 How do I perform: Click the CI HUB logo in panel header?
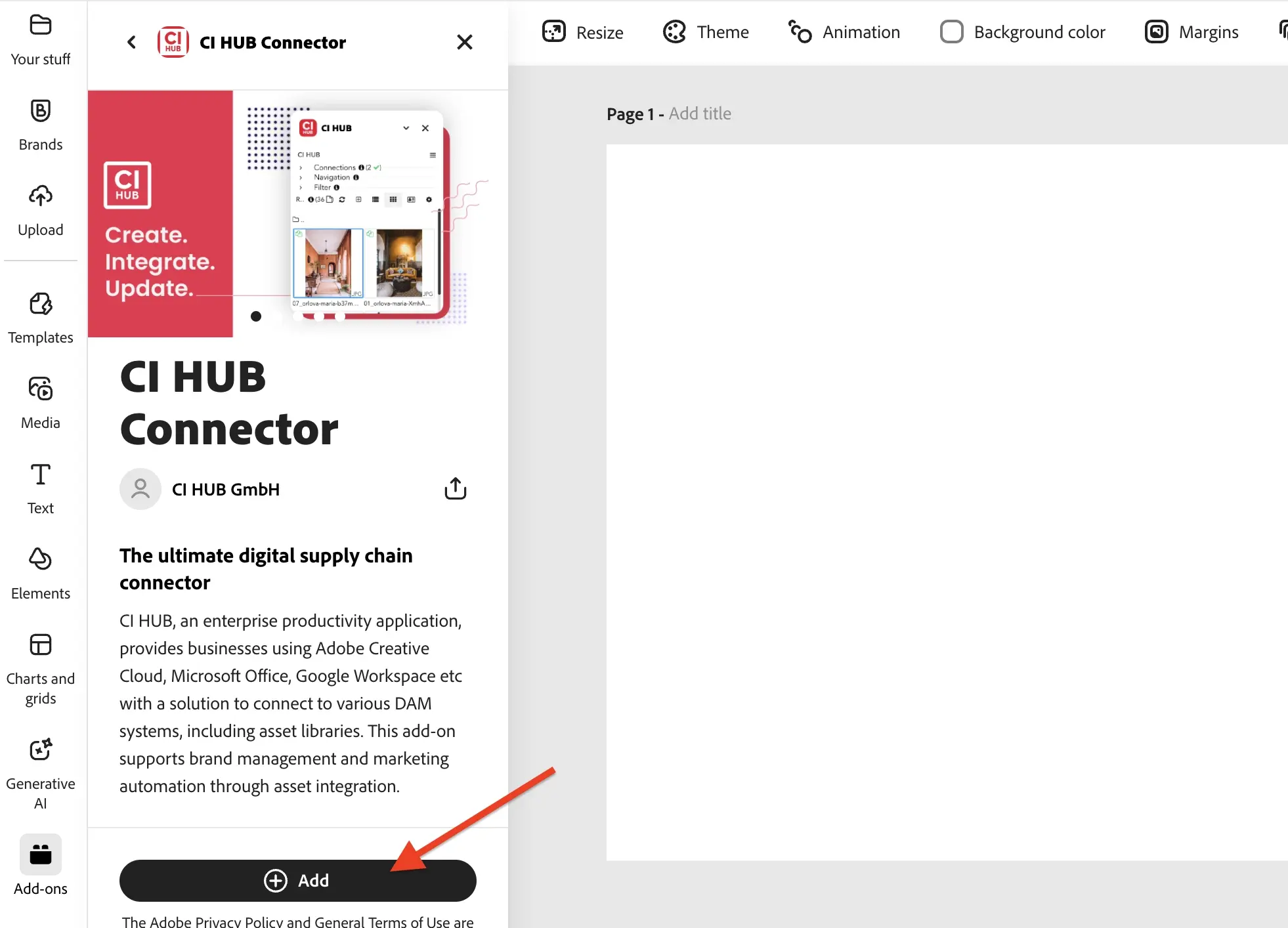(173, 43)
